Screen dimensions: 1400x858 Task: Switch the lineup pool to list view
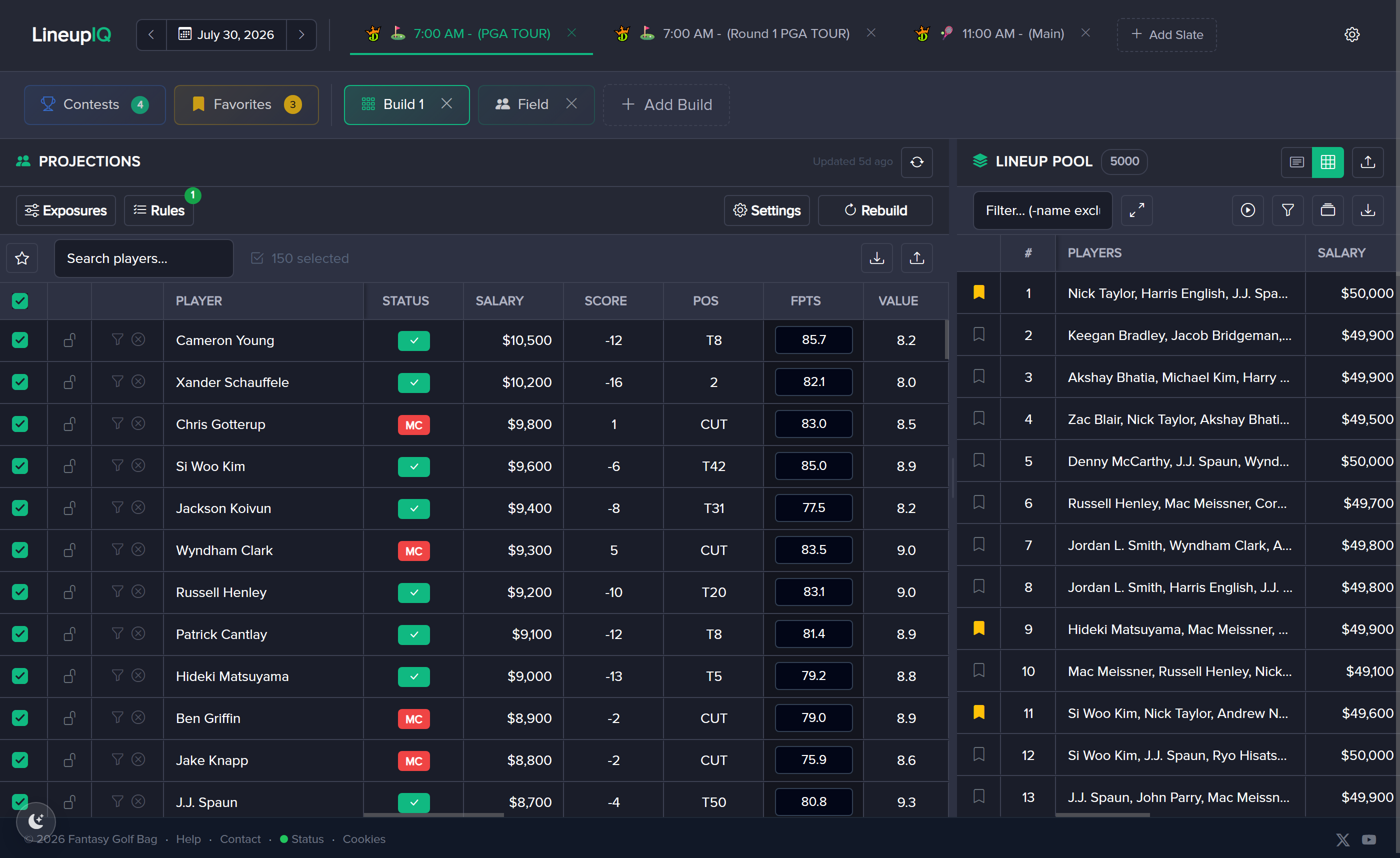[1296, 162]
